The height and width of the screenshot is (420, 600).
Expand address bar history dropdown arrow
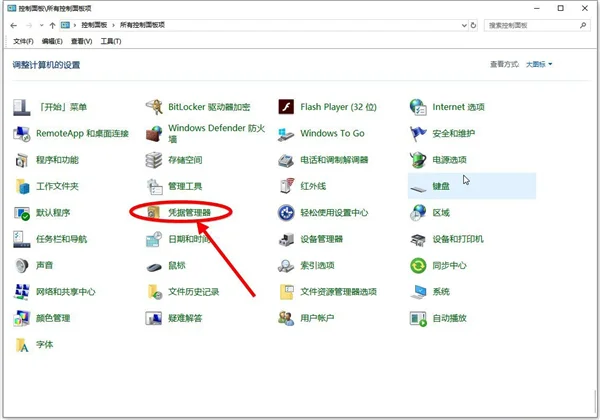coord(464,25)
